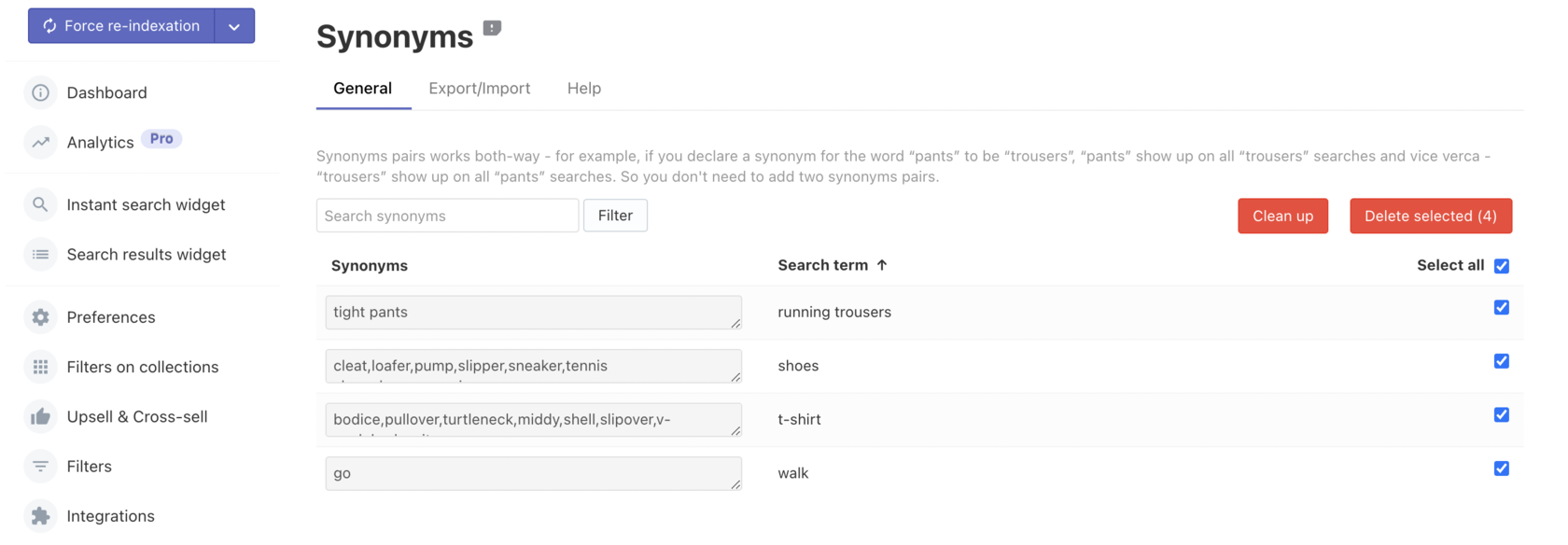Viewport: 1568px width, 545px height.
Task: Click the Integrations puzzle-piece icon
Action: (x=40, y=515)
